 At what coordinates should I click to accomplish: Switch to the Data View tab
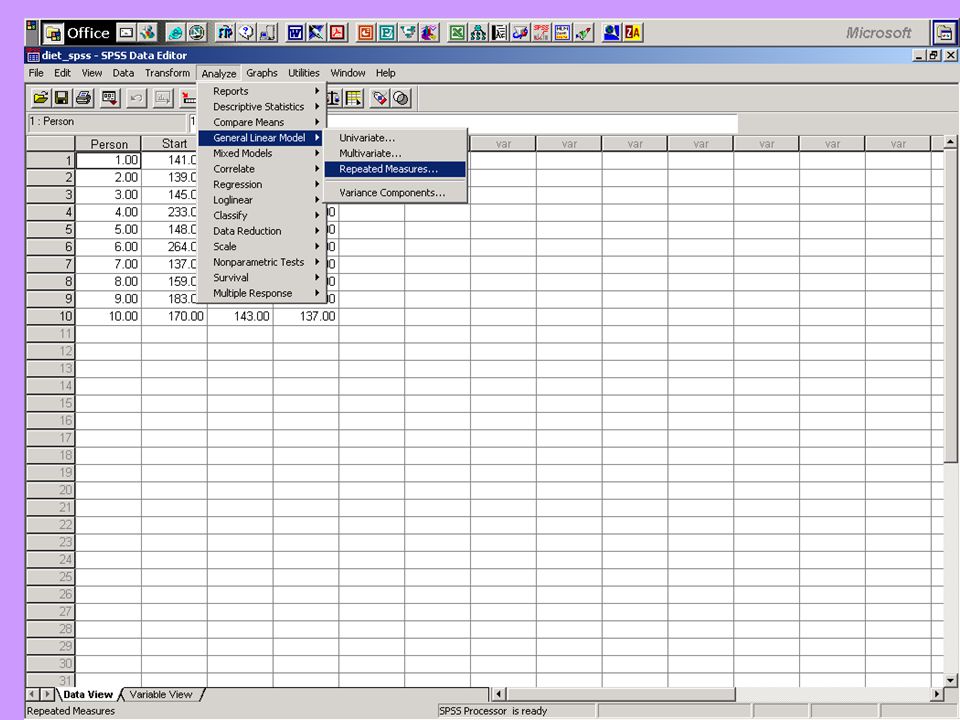(x=88, y=694)
